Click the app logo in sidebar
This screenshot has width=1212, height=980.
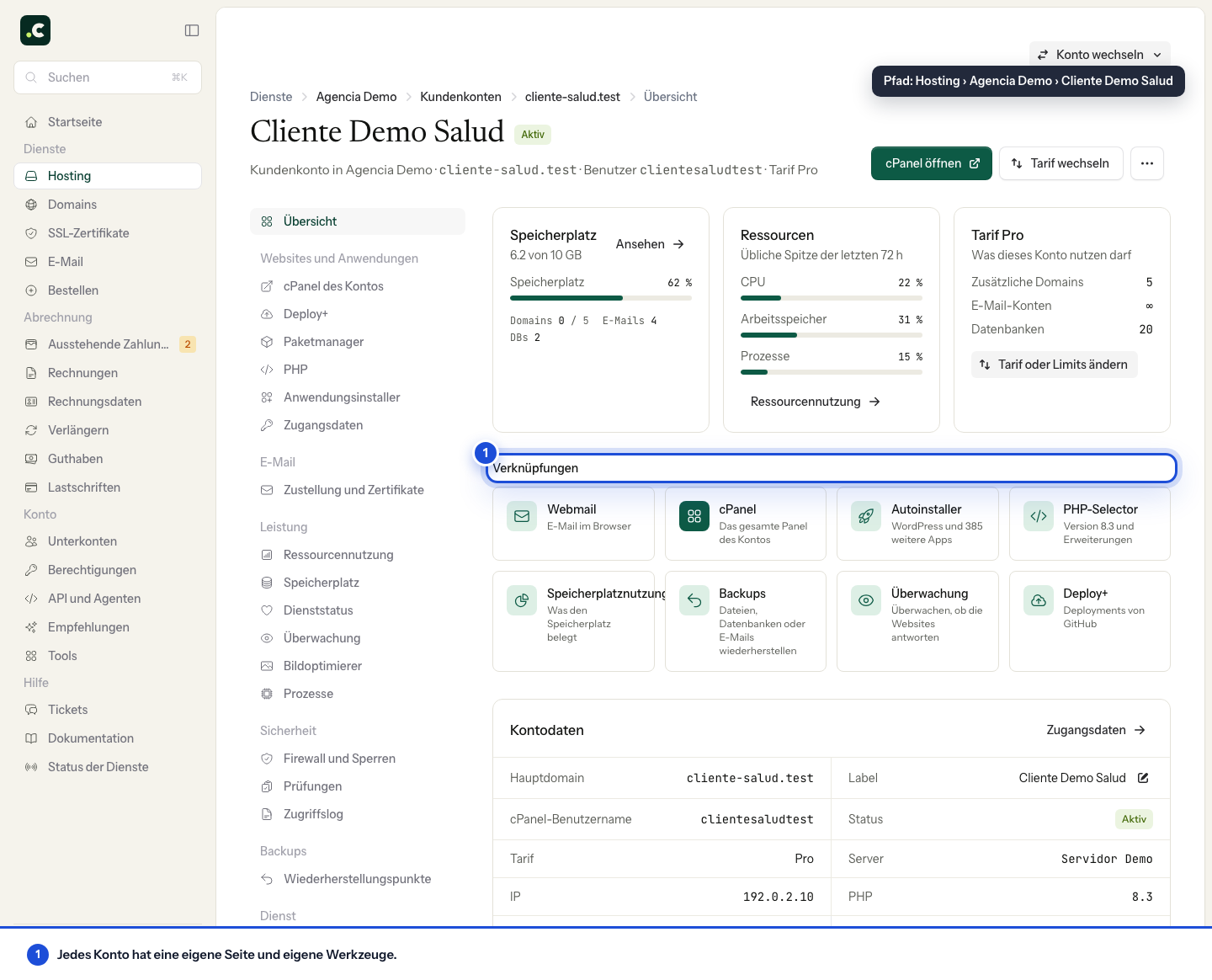point(35,30)
